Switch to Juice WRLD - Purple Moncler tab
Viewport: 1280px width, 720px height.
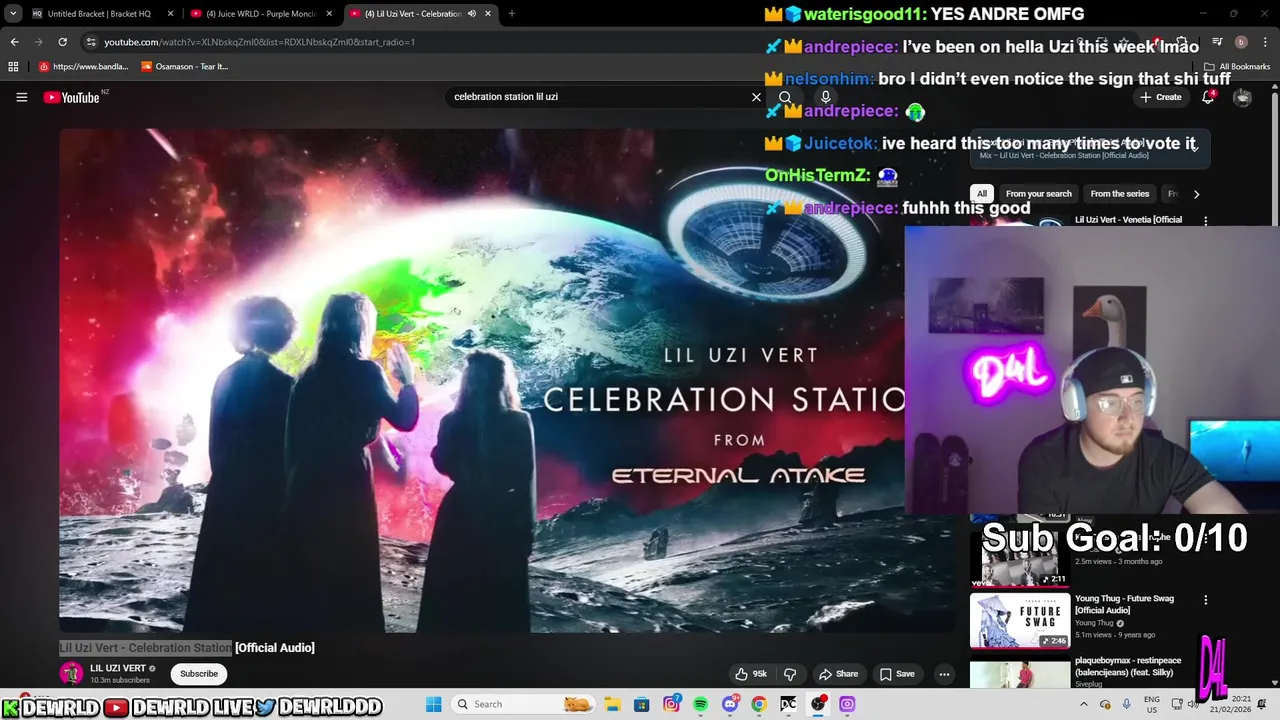(260, 14)
